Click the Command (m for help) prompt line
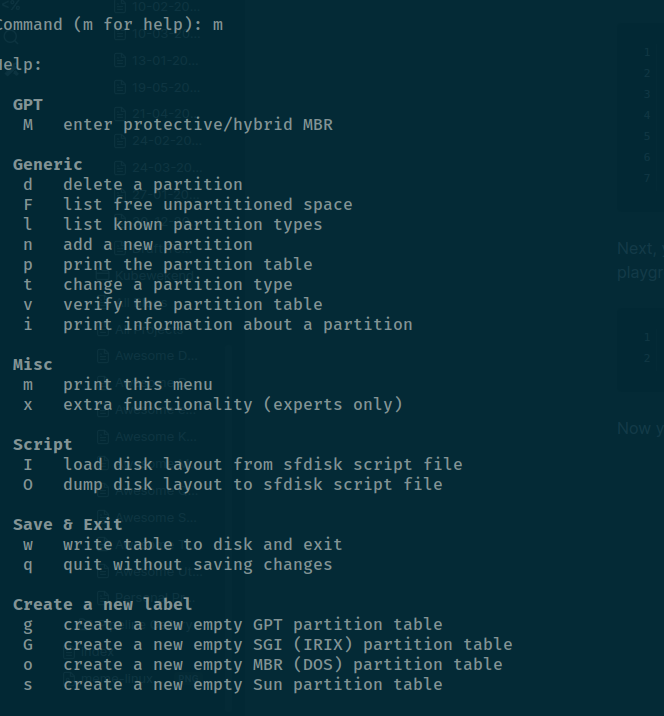 click(x=111, y=25)
